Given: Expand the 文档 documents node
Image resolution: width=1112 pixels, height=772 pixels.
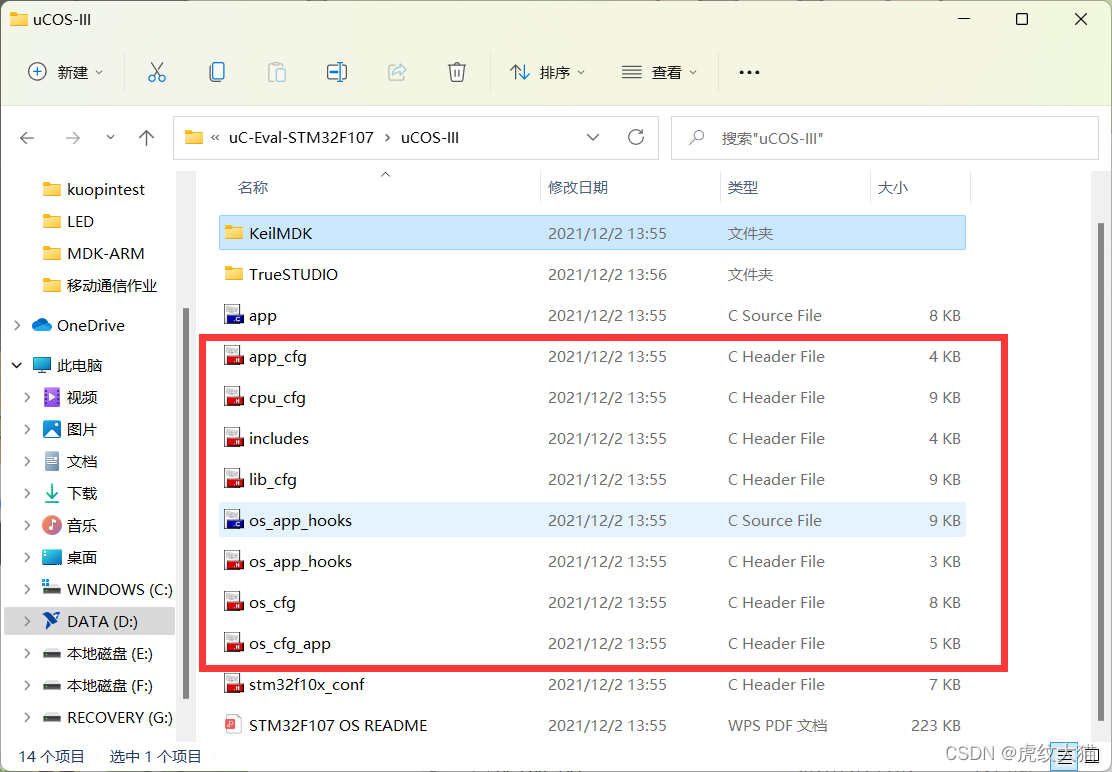Looking at the screenshot, I should click(27, 461).
